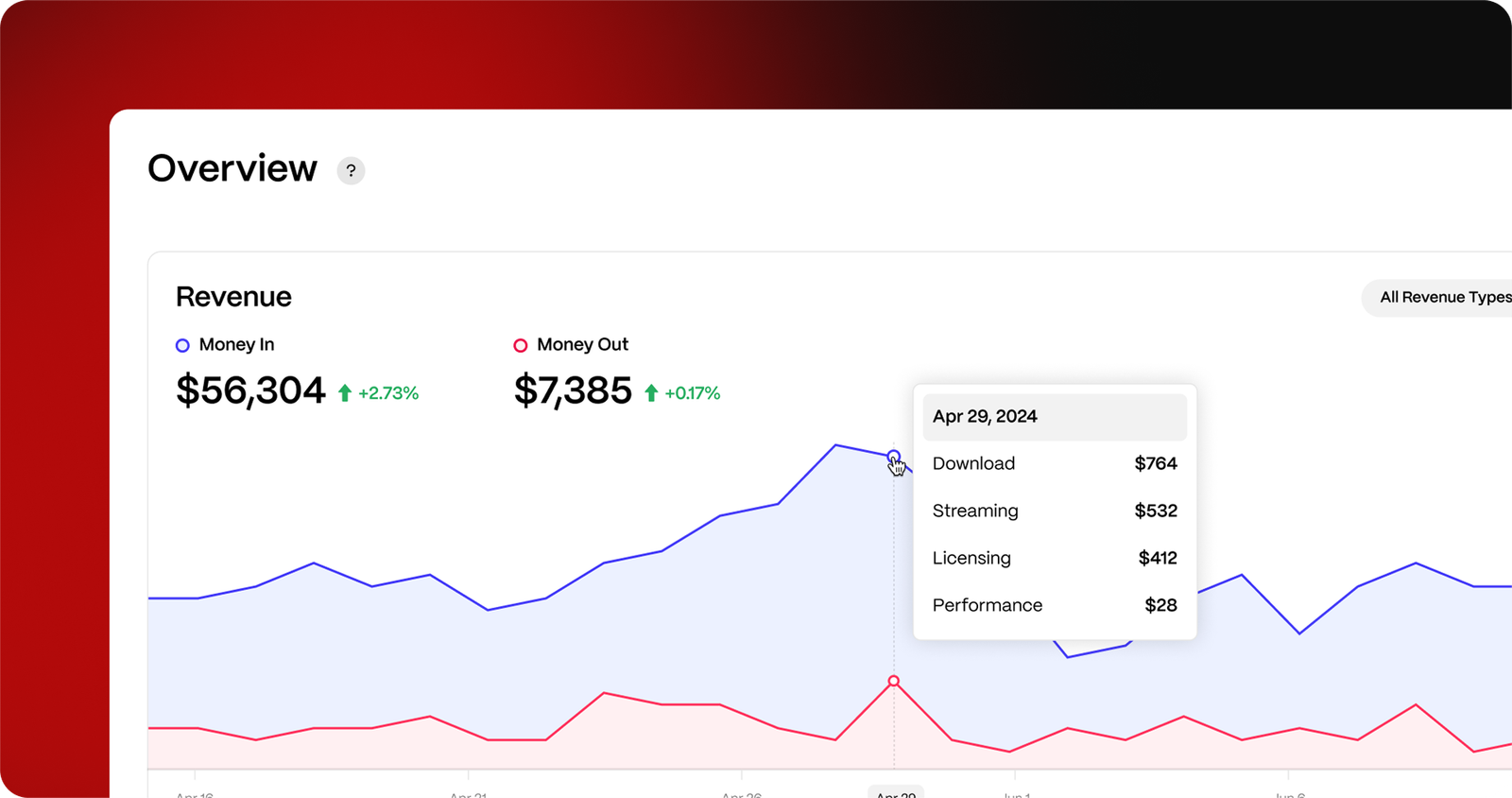Click the Overview page title
1512x798 pixels.
(x=232, y=168)
